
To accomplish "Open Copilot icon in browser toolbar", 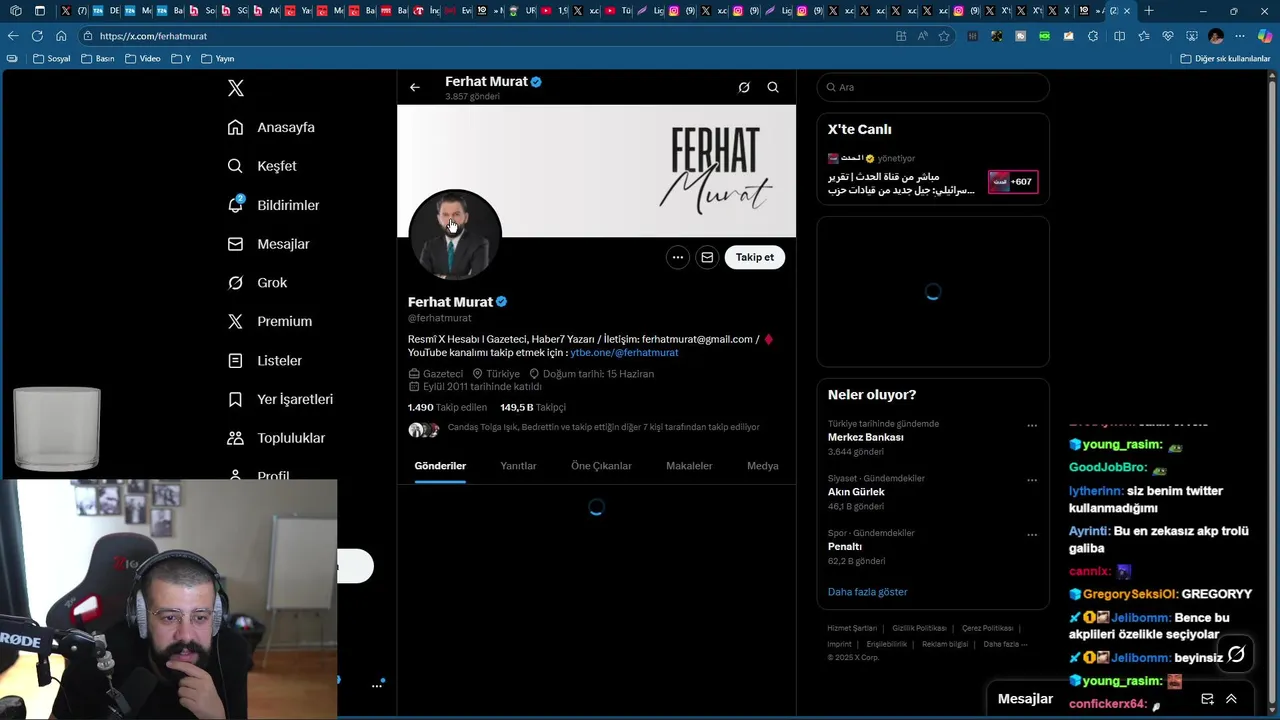I will coord(1265,36).
